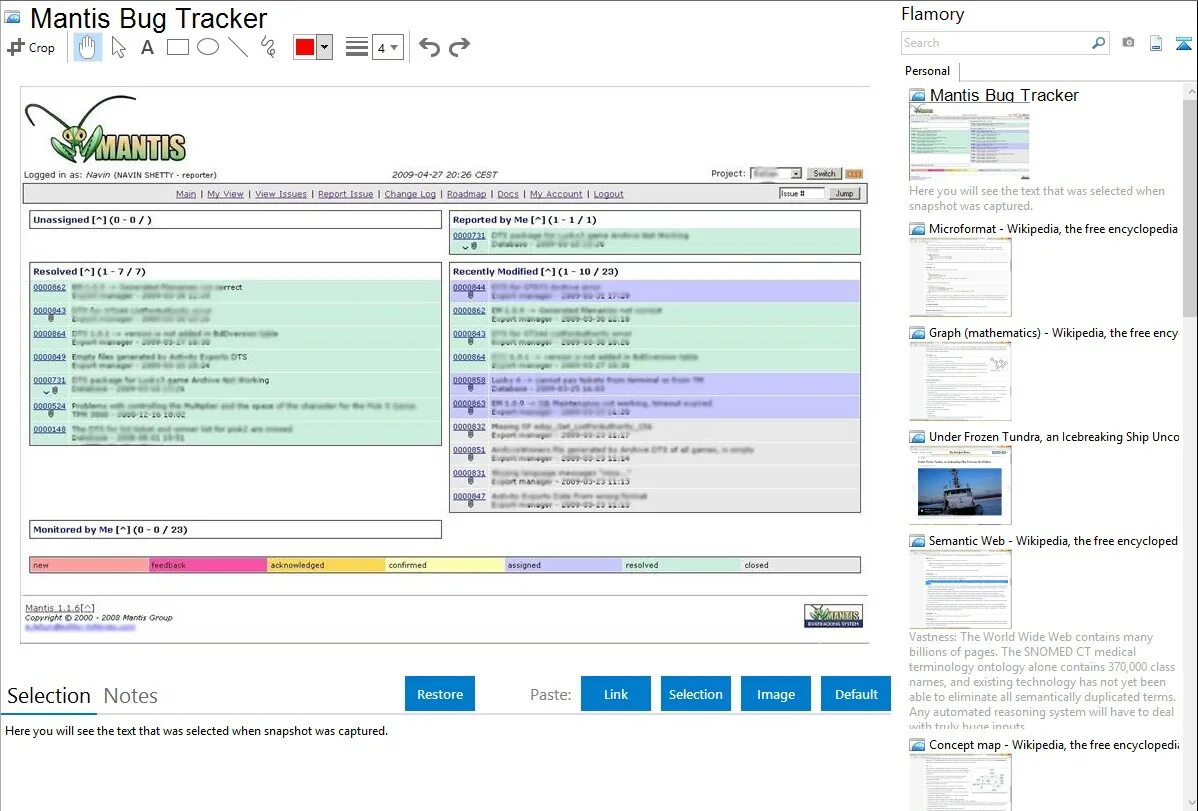Screen dimensions: 1198x811
Task: Open the Project dropdown in Mantis
Action: pos(775,174)
